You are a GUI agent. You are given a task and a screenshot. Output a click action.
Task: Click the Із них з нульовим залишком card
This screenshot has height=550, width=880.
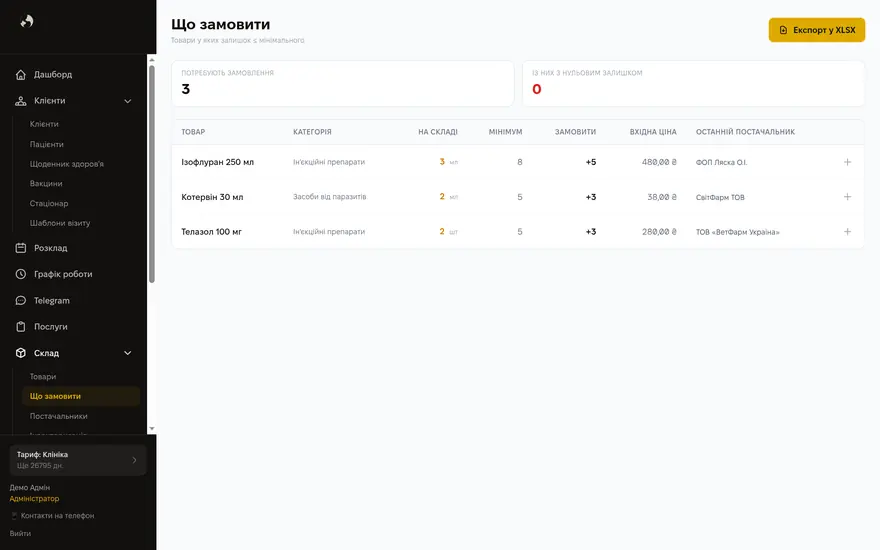click(x=694, y=84)
